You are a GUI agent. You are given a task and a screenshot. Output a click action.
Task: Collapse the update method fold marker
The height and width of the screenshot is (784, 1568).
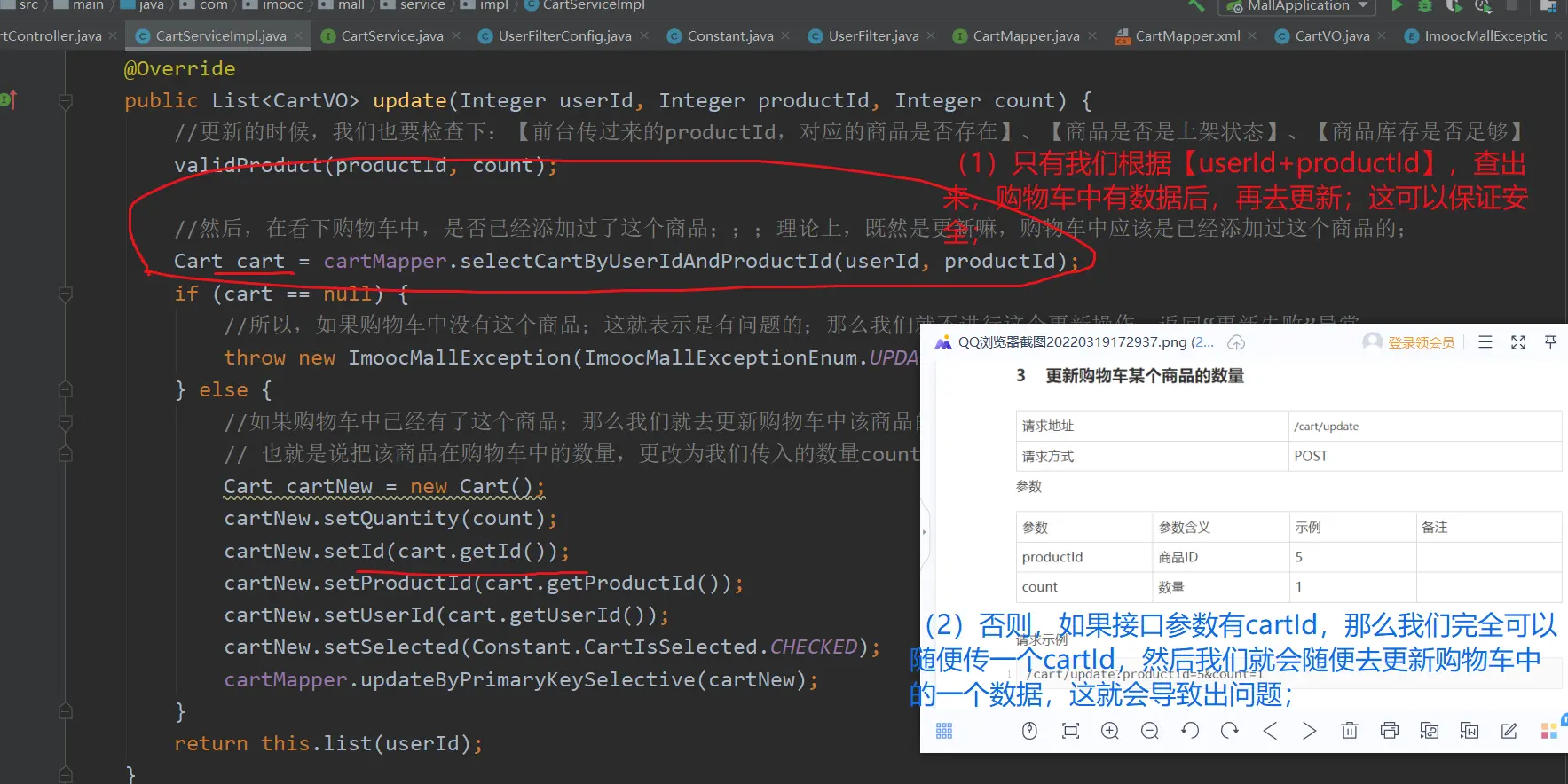(x=66, y=101)
